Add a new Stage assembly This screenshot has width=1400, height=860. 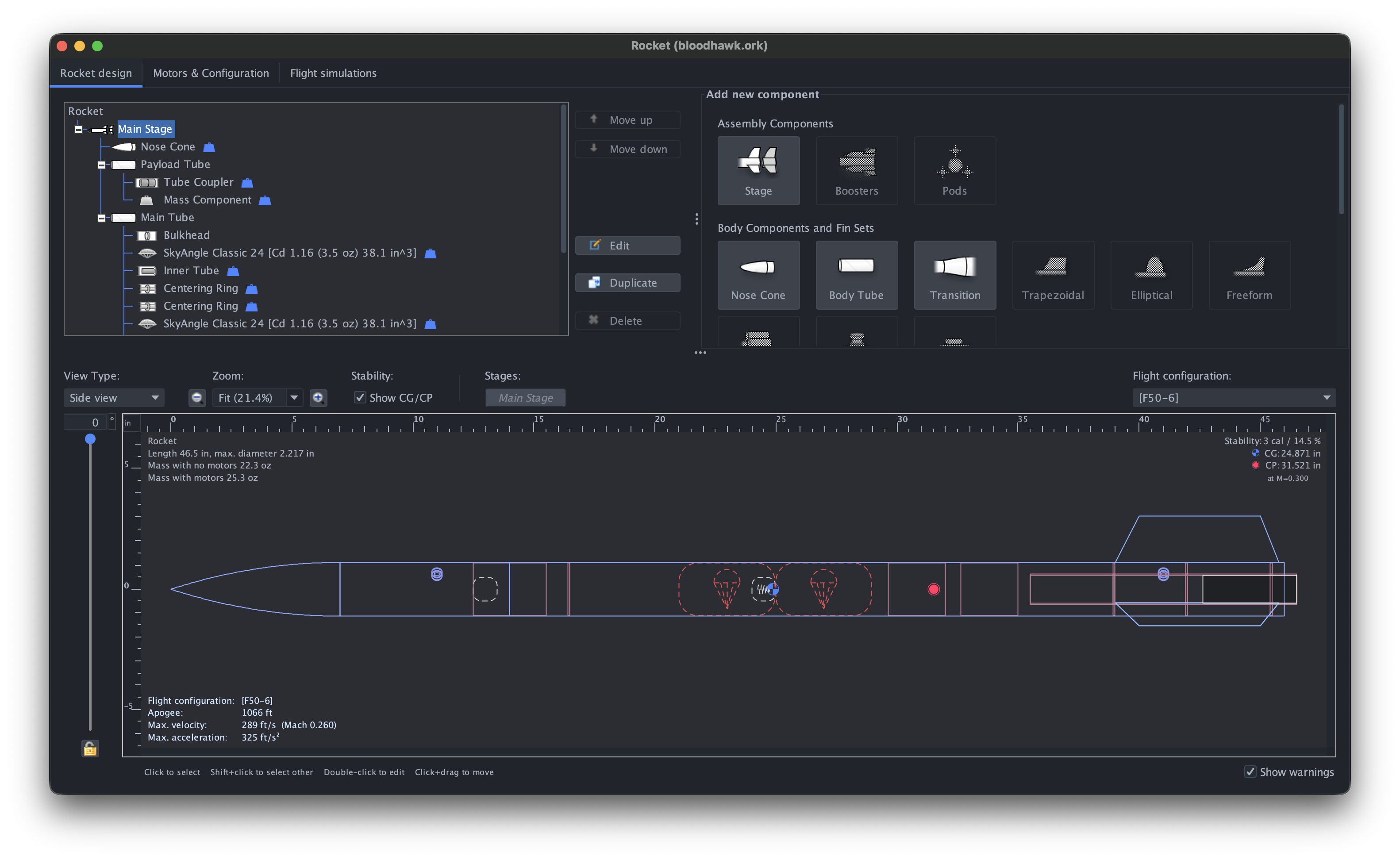coord(758,170)
